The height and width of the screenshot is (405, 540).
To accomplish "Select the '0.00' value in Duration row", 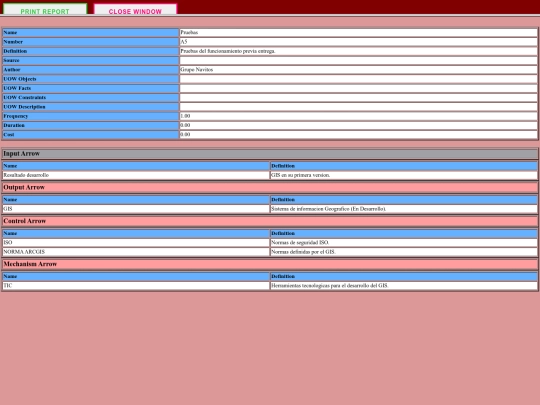I will pyautogui.click(x=185, y=125).
